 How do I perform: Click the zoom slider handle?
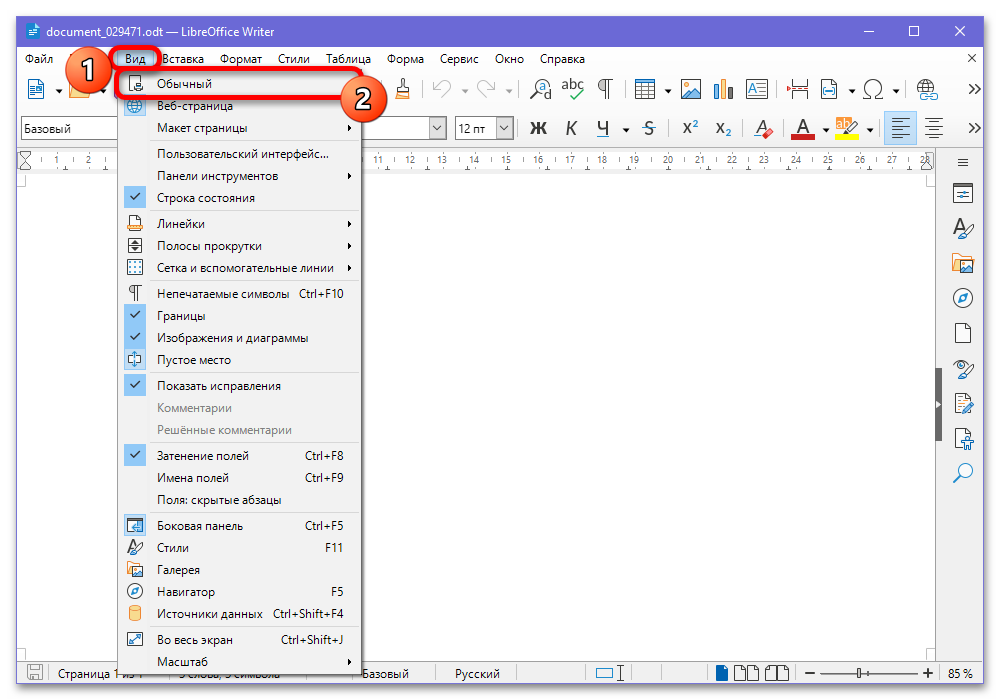(x=859, y=673)
